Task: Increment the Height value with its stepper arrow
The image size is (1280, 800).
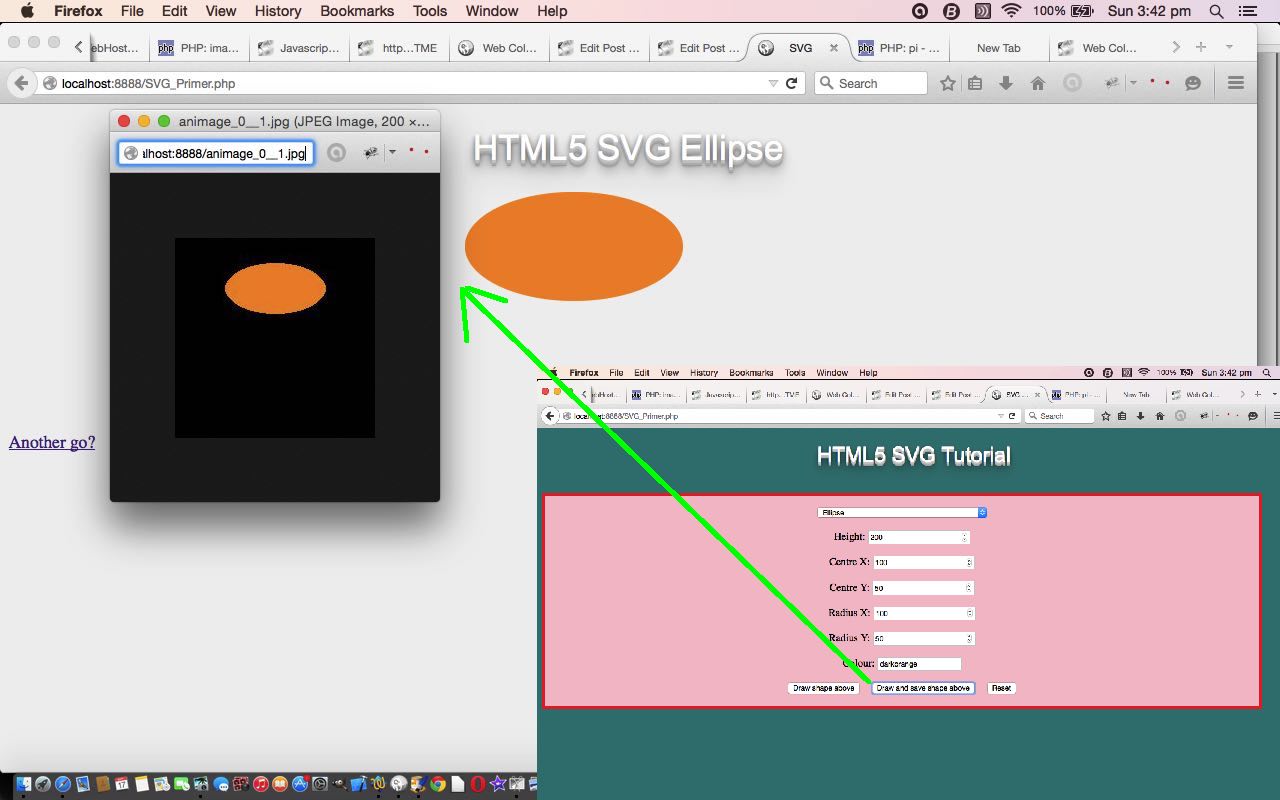Action: pyautogui.click(x=963, y=534)
